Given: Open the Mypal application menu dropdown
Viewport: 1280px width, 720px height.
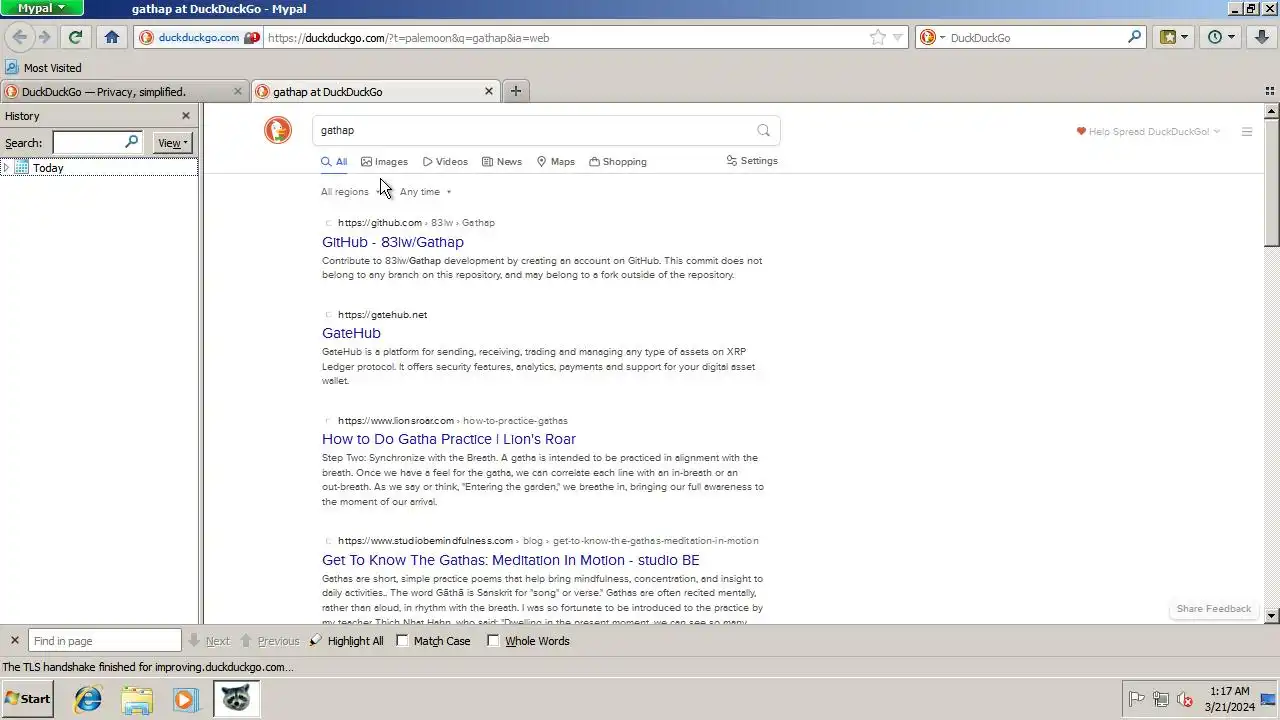Looking at the screenshot, I should click(x=42, y=8).
